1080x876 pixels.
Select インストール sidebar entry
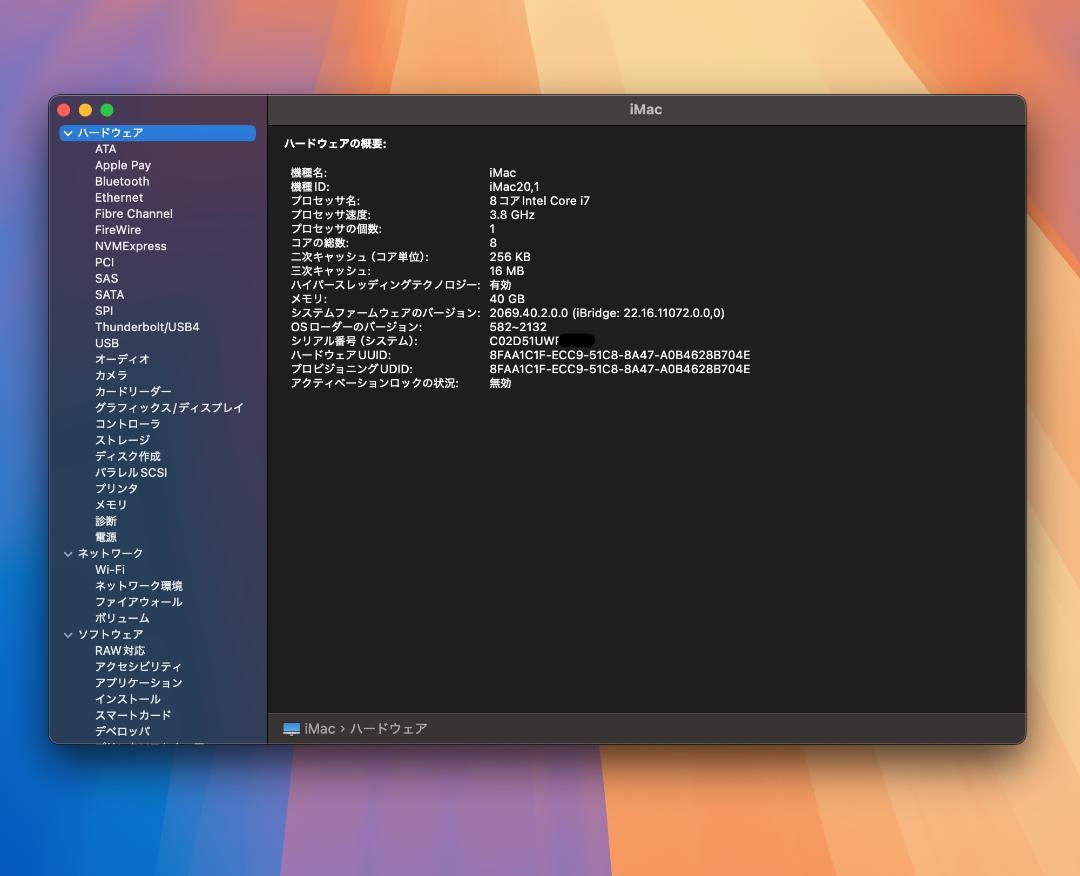click(127, 699)
